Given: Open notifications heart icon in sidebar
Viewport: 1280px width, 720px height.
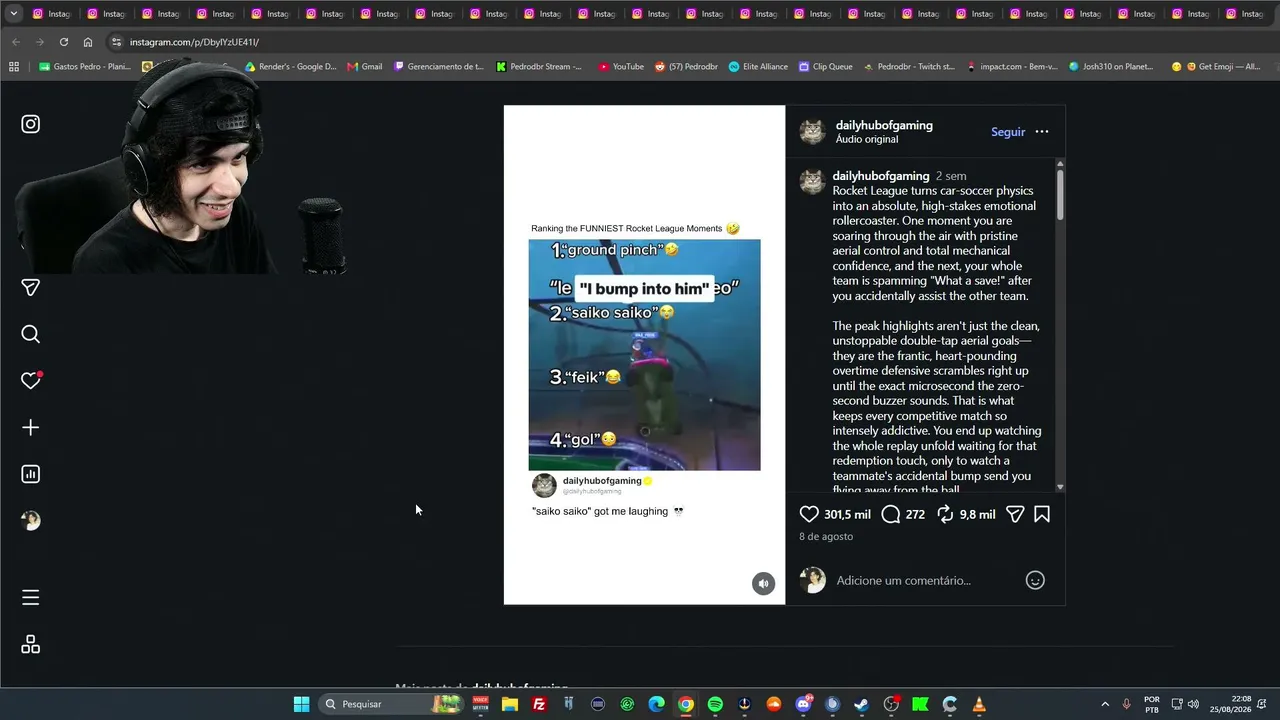Looking at the screenshot, I should [31, 380].
